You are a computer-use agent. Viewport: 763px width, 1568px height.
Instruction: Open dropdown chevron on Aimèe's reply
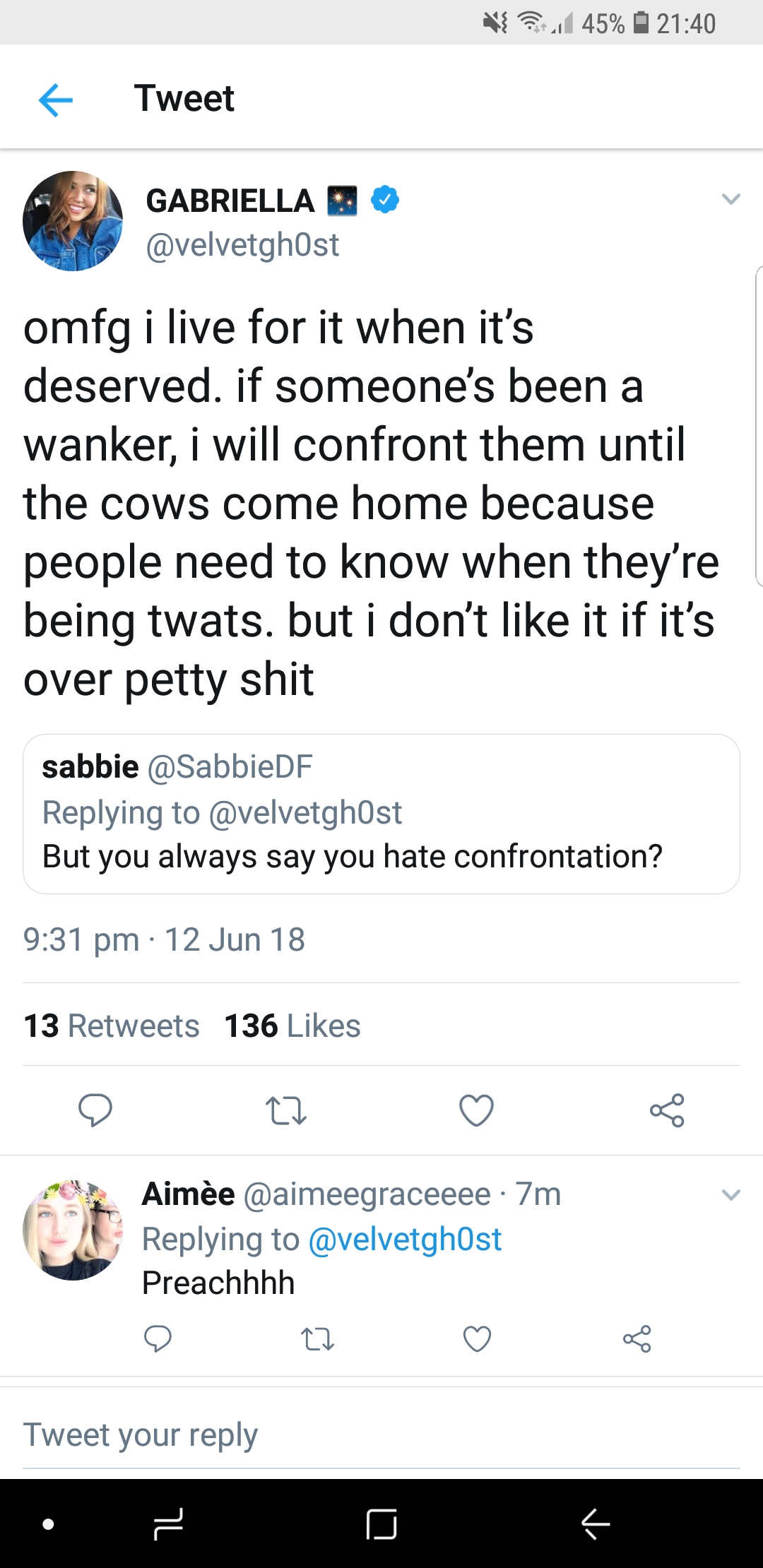731,1195
